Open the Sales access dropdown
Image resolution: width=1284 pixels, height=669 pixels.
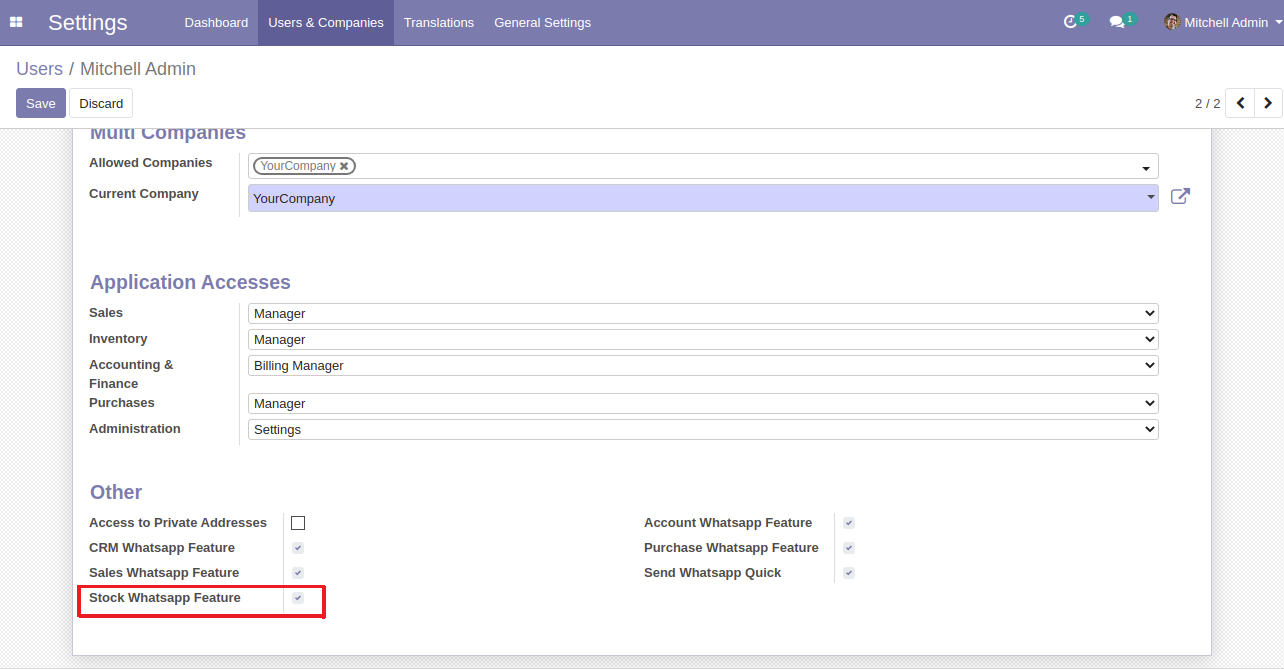pyautogui.click(x=703, y=314)
